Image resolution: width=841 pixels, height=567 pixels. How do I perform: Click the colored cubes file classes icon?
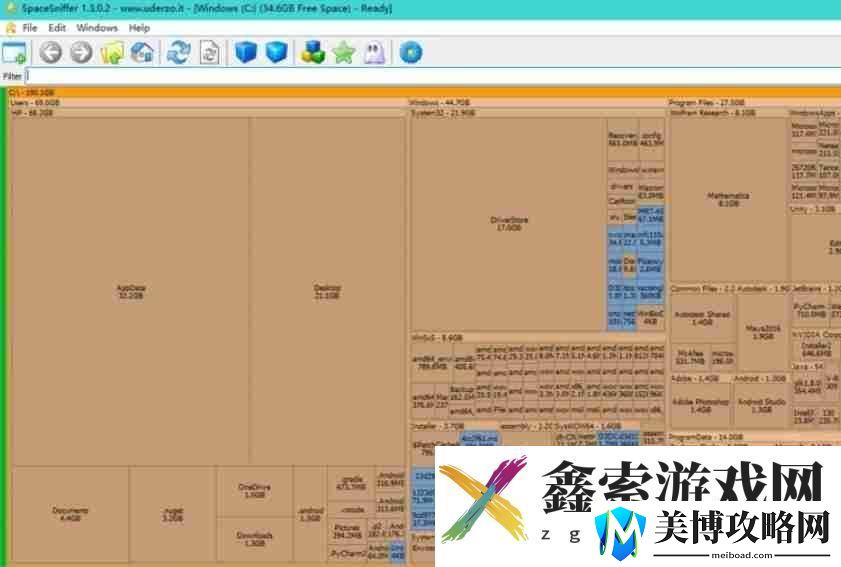coord(313,53)
